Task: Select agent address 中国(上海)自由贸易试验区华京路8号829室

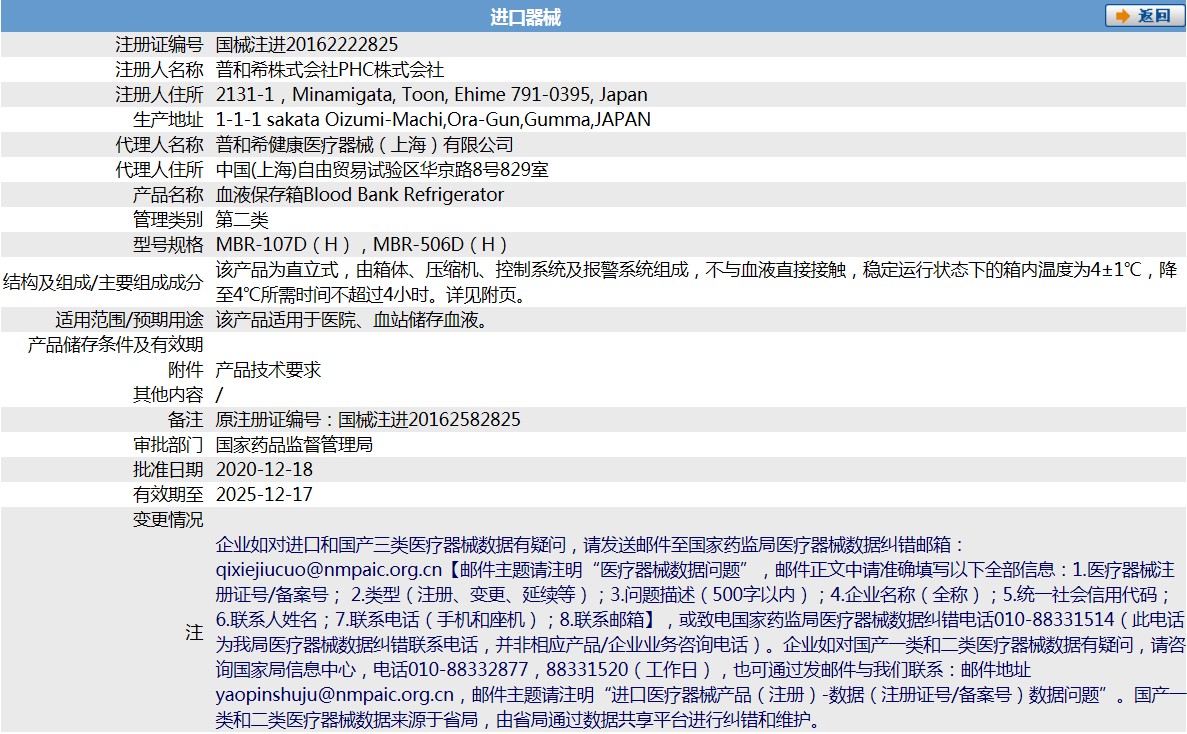Action: pyautogui.click(x=382, y=170)
